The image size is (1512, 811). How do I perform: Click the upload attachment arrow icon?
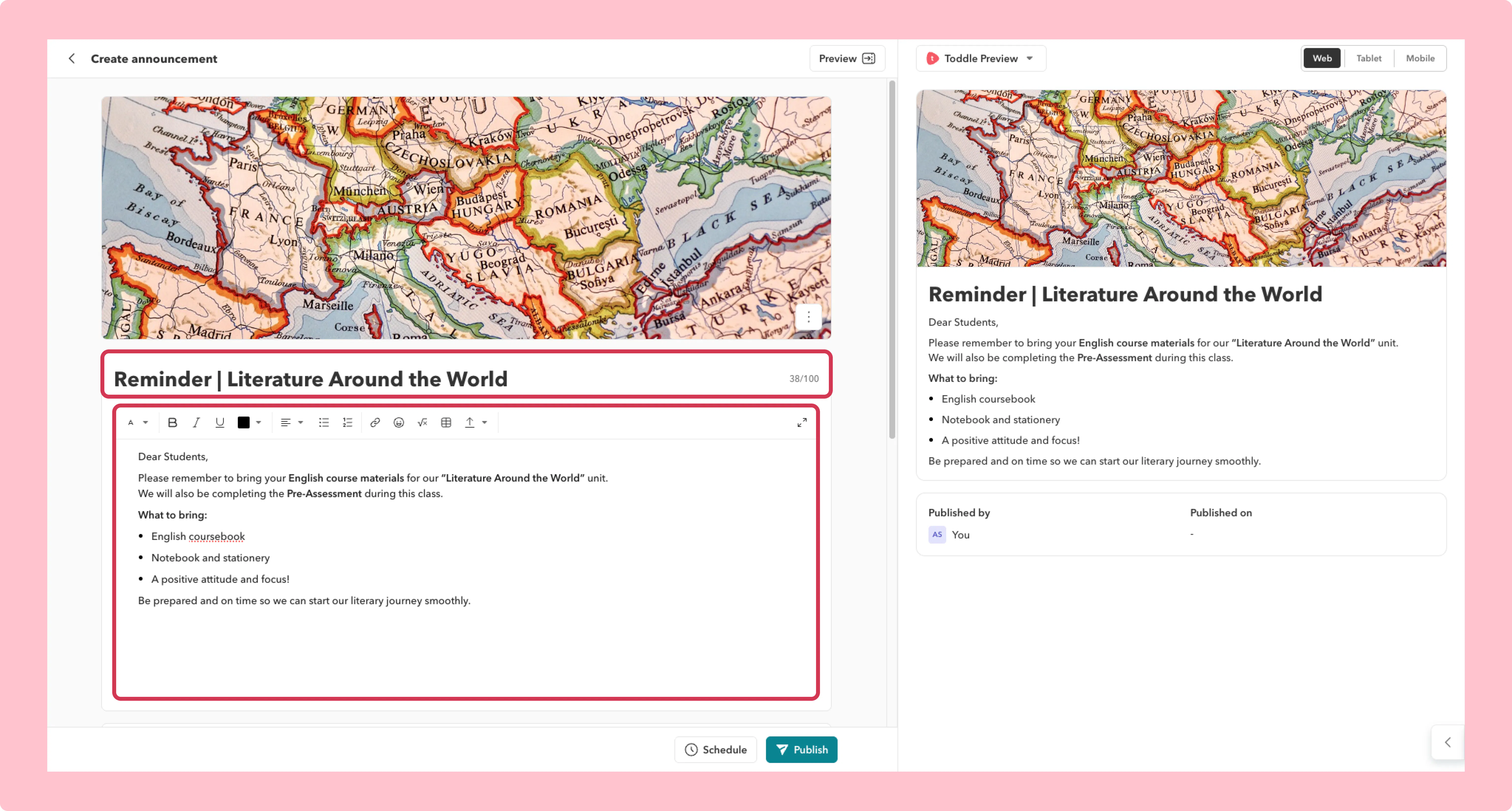click(x=470, y=422)
